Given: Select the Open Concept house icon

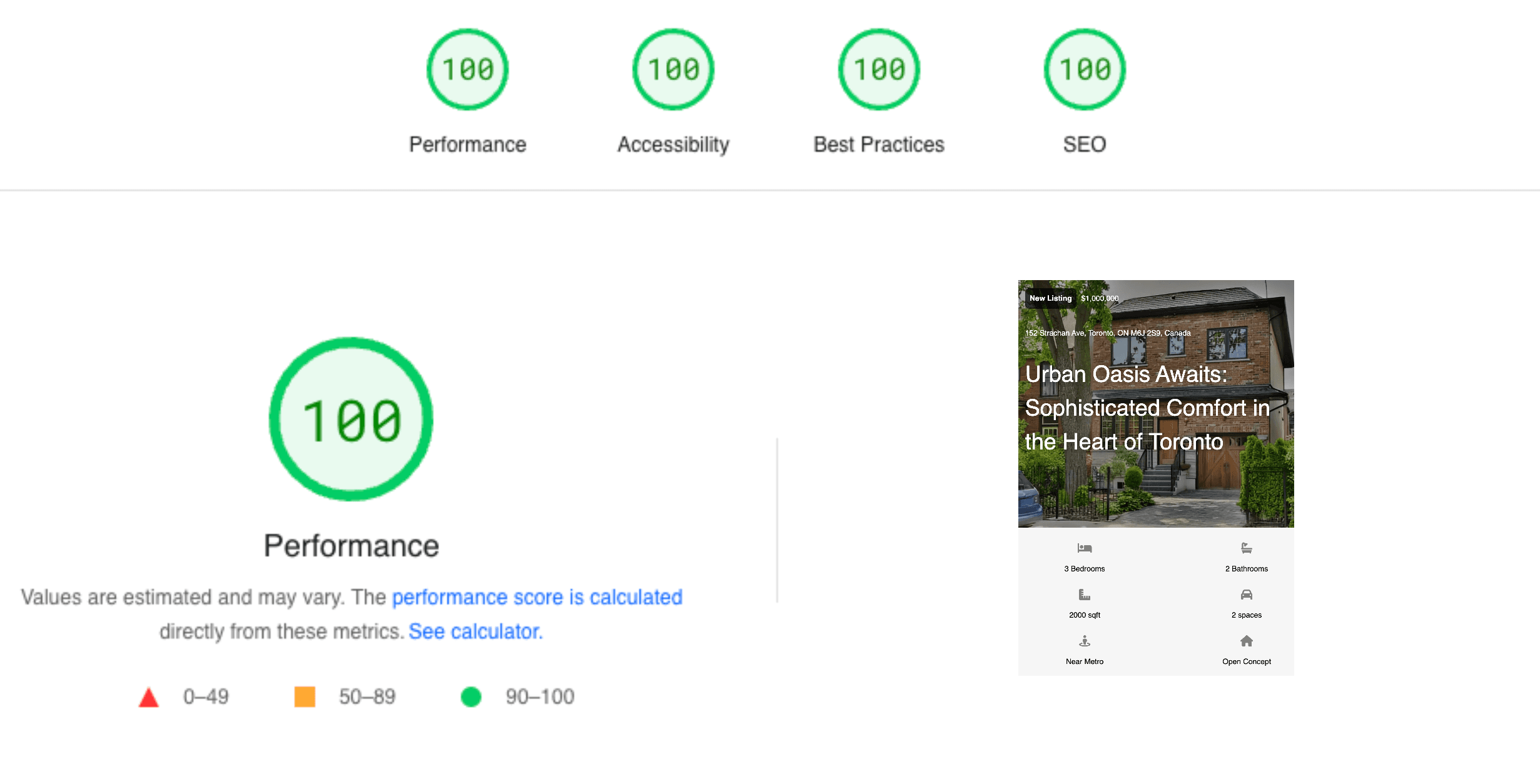Looking at the screenshot, I should tap(1246, 641).
